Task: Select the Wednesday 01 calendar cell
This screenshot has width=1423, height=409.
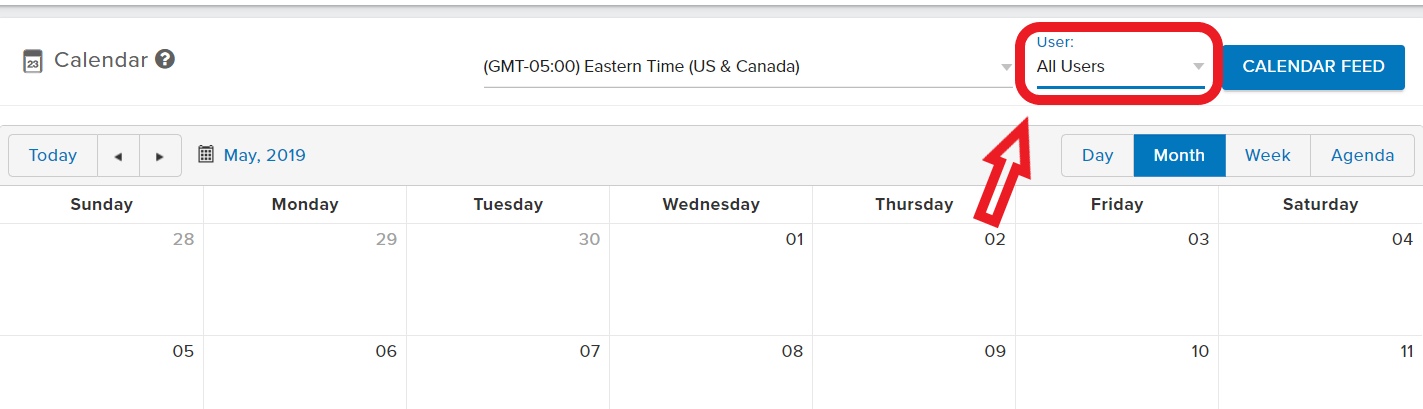Action: (x=711, y=280)
